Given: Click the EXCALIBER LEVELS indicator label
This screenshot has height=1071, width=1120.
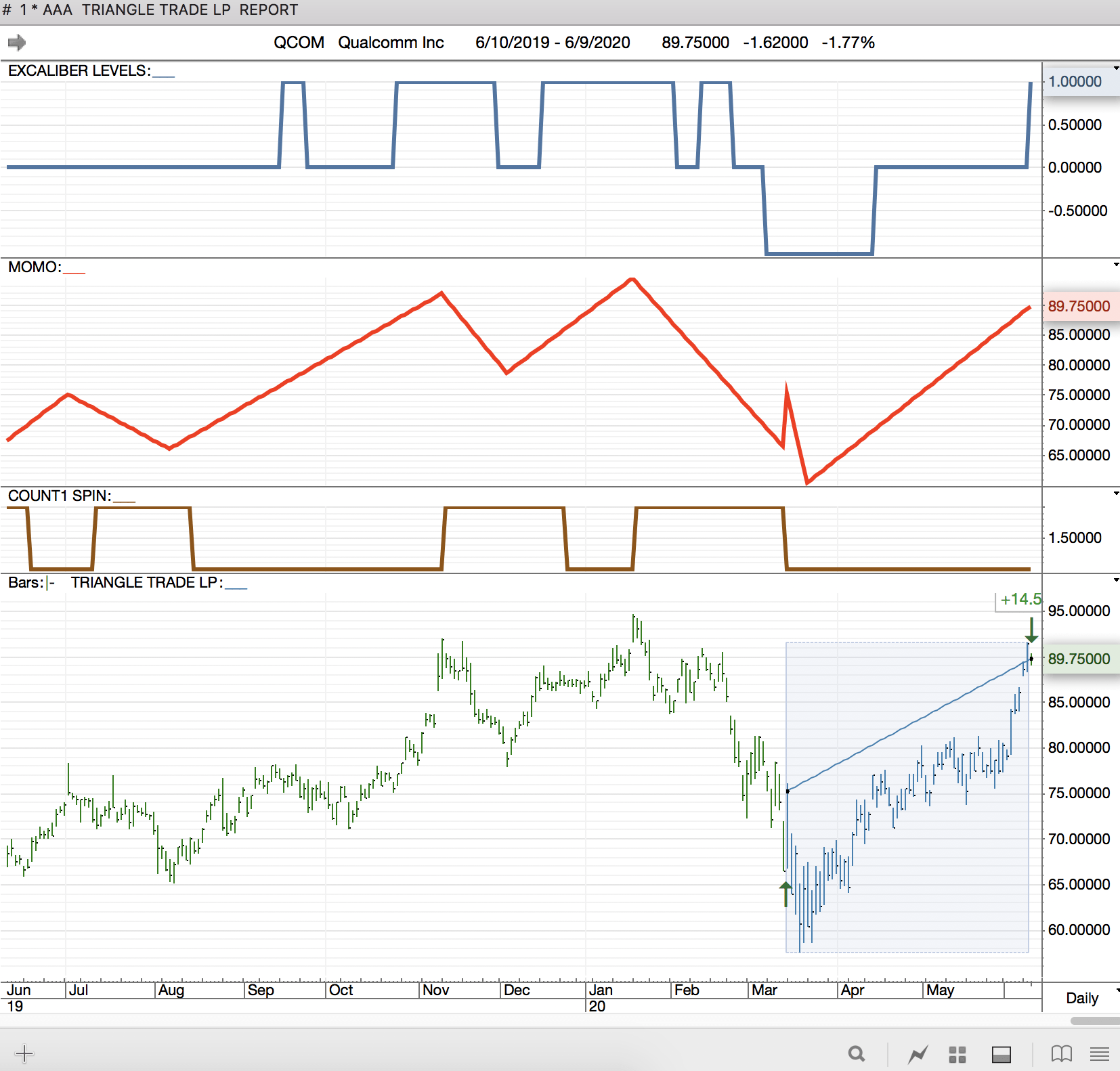Looking at the screenshot, I should (x=79, y=71).
